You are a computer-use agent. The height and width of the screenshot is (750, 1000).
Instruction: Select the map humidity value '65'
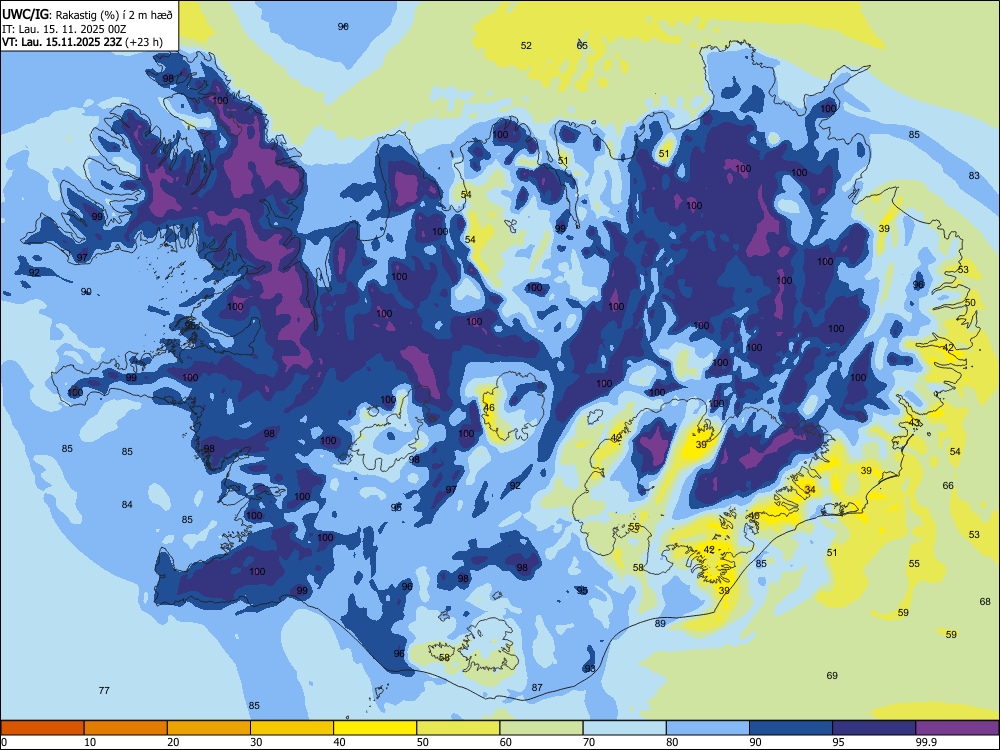click(582, 45)
